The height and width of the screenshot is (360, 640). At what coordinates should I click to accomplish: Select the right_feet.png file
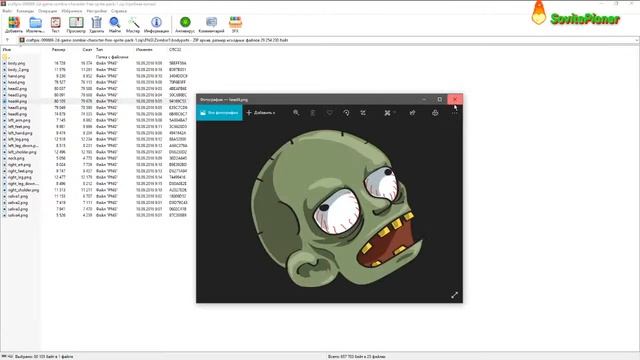coord(20,171)
